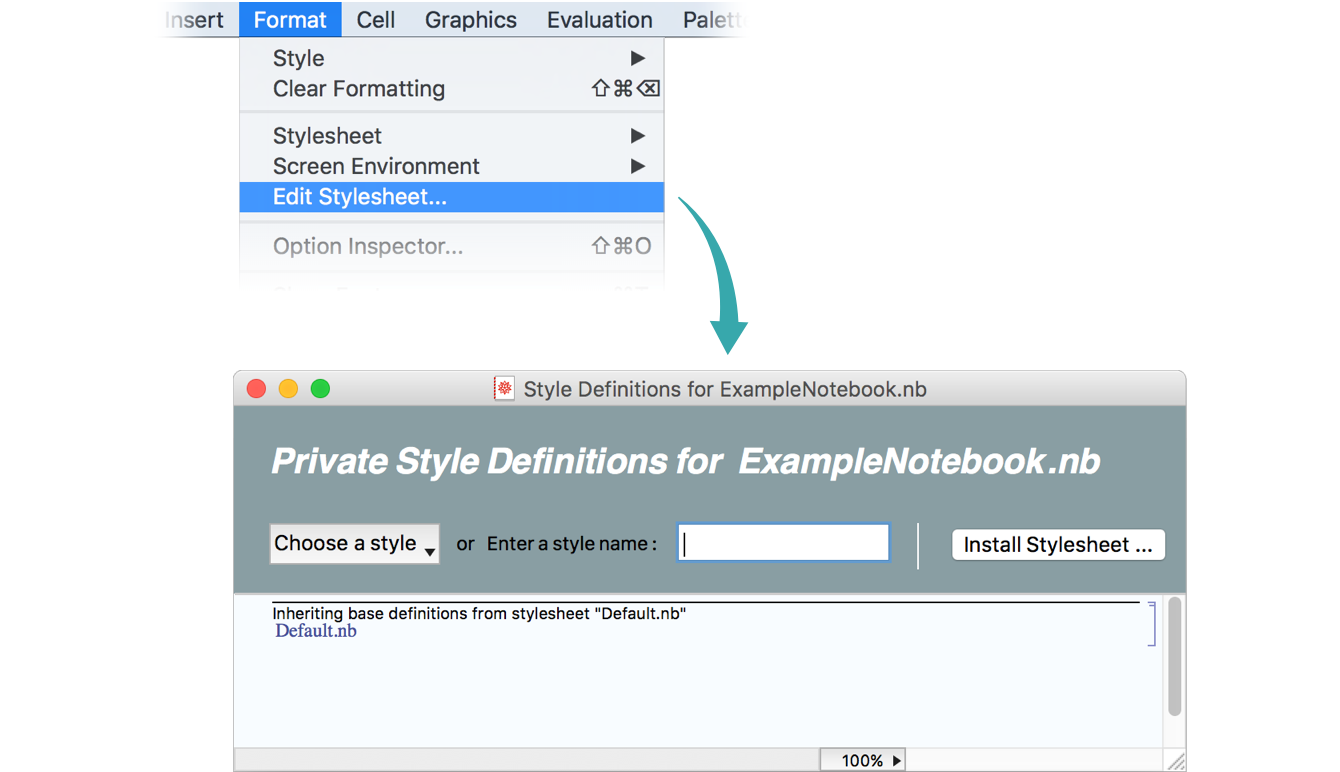
Task: Click the cell bracket beside Default.nb
Action: pos(1152,624)
